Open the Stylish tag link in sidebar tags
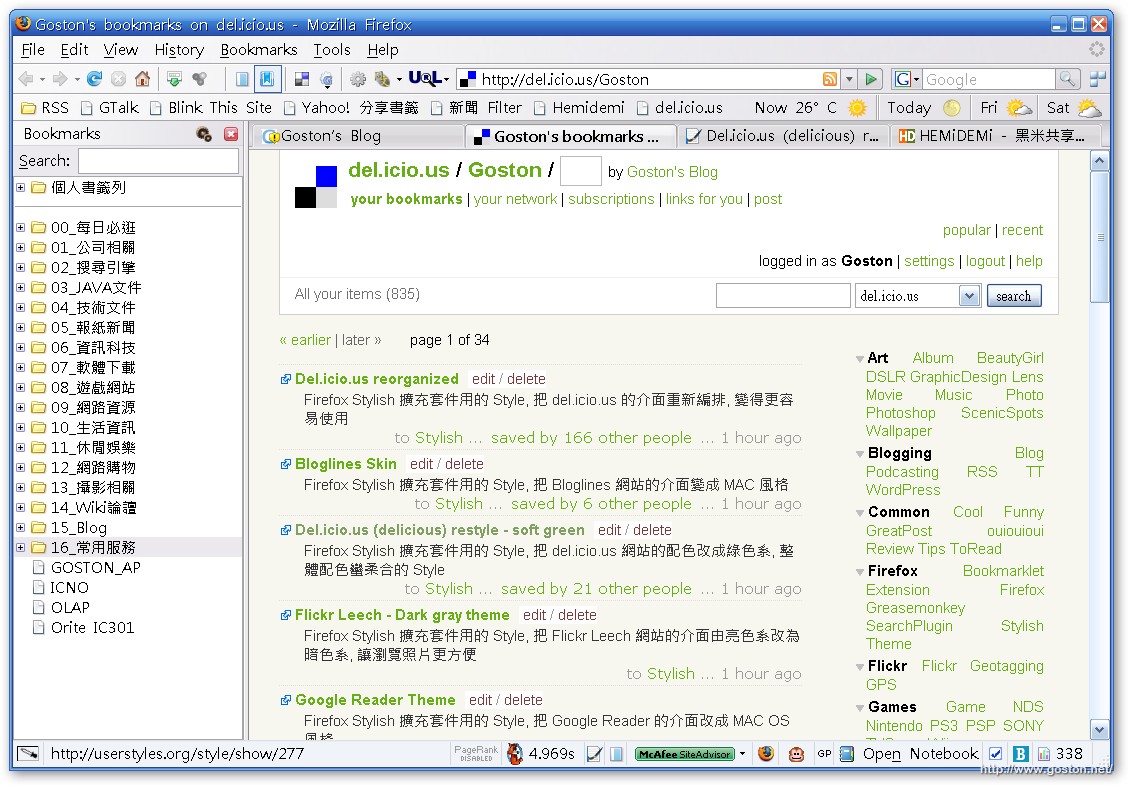The width and height of the screenshot is (1128, 785). point(1022,625)
